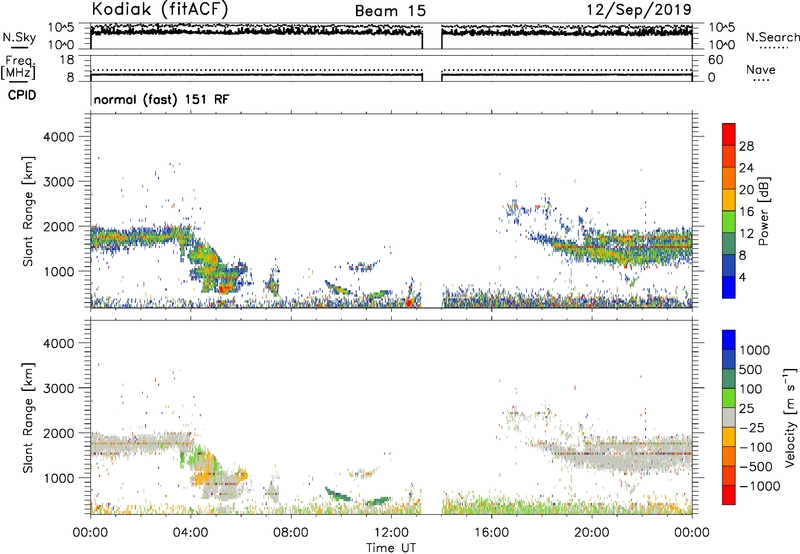This screenshot has height=554, width=800.
Task: Click the '1000' Velocity scale value
Action: (754, 350)
